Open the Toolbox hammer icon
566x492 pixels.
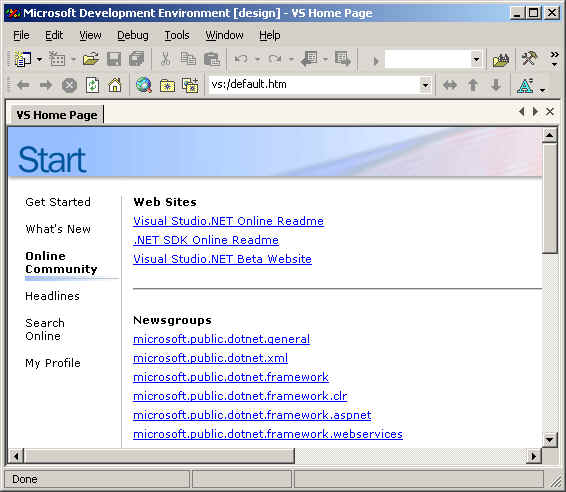(x=528, y=59)
